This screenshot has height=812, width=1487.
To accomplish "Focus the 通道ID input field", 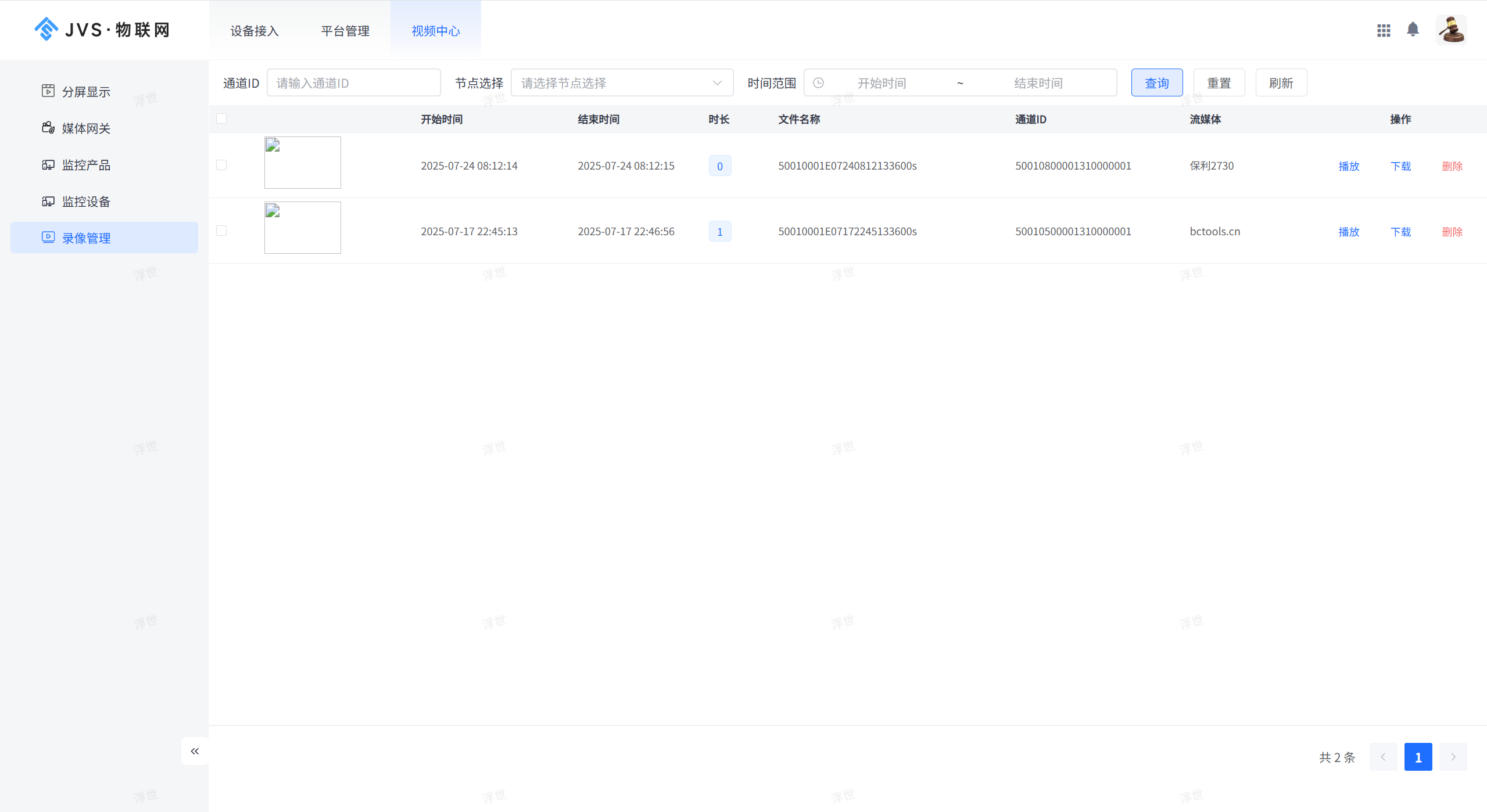I will tap(353, 82).
